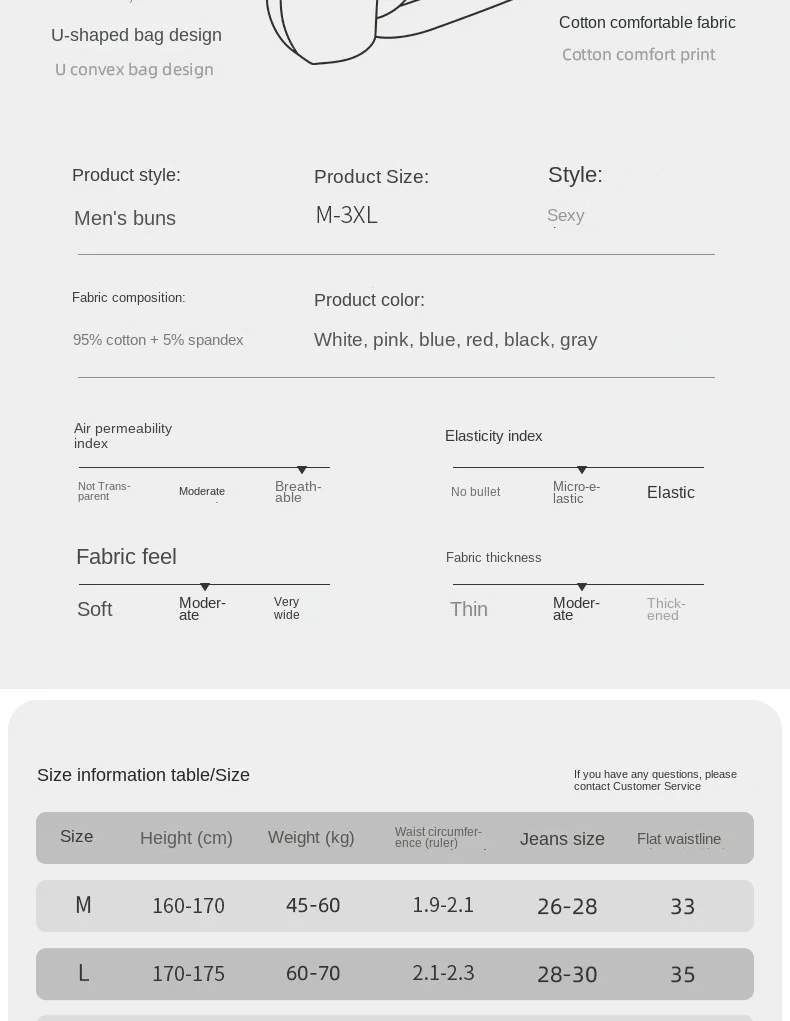
Task: Select the "Elastic" elasticity label
Action: tap(670, 492)
